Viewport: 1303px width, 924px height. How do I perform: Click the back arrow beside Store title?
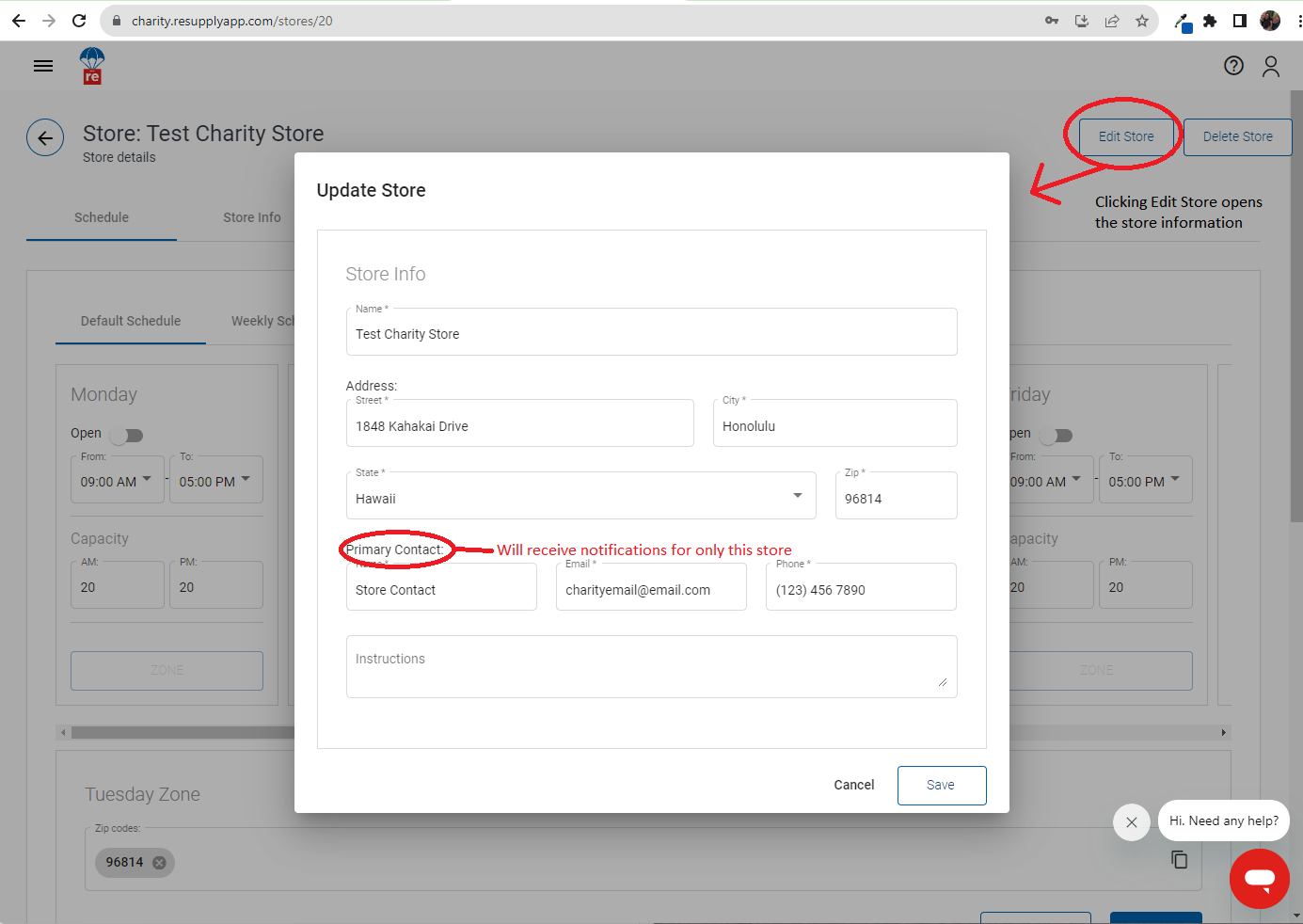coord(45,138)
